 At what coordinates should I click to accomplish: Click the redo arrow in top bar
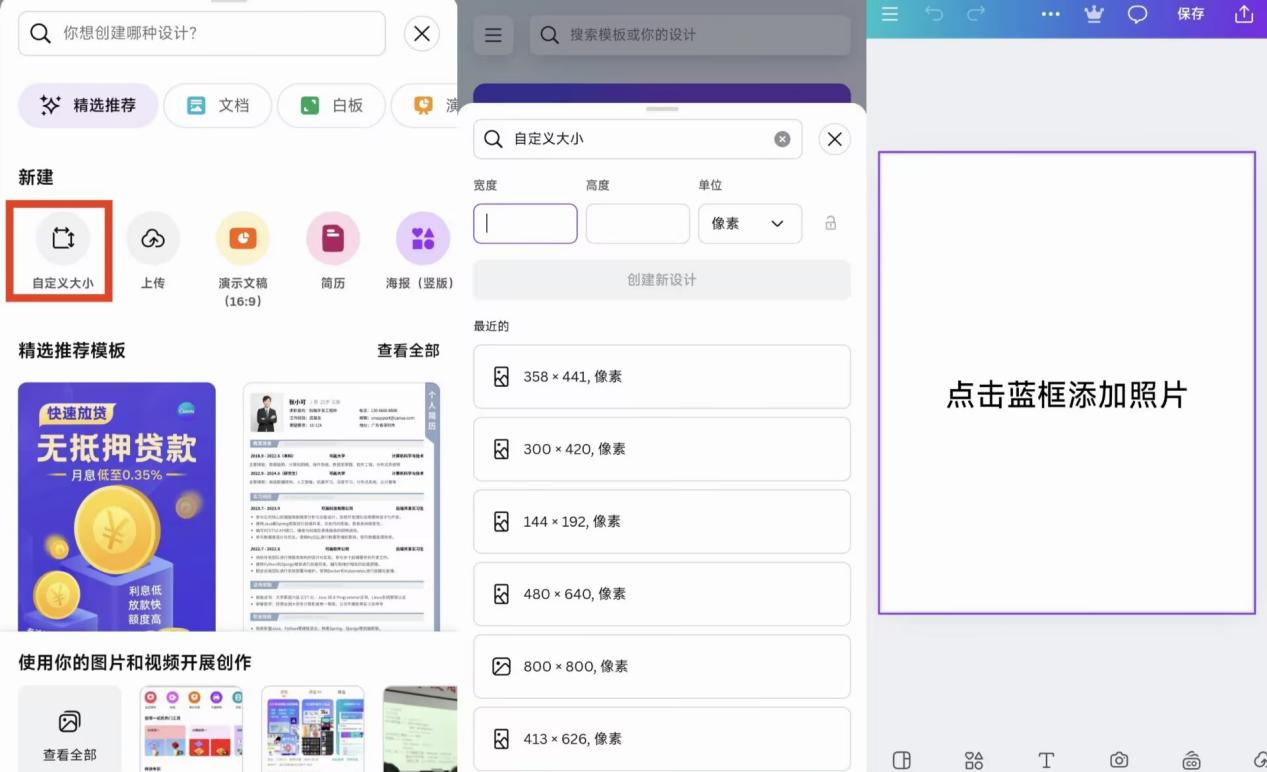975,15
